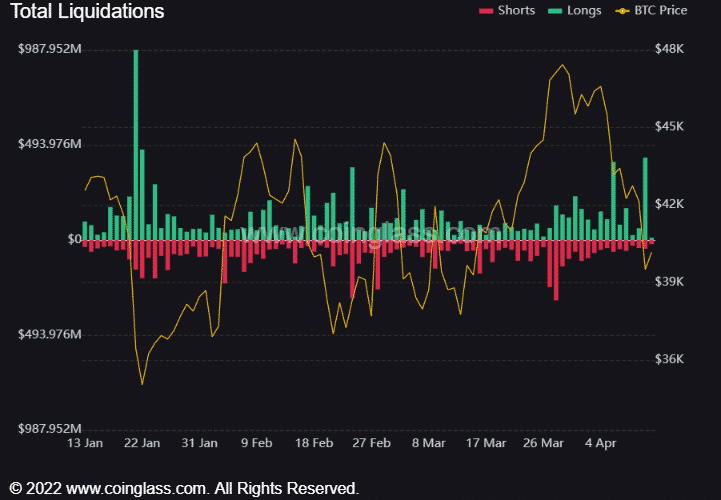721x500 pixels.
Task: Click the $36K price axis label
Action: [670, 359]
